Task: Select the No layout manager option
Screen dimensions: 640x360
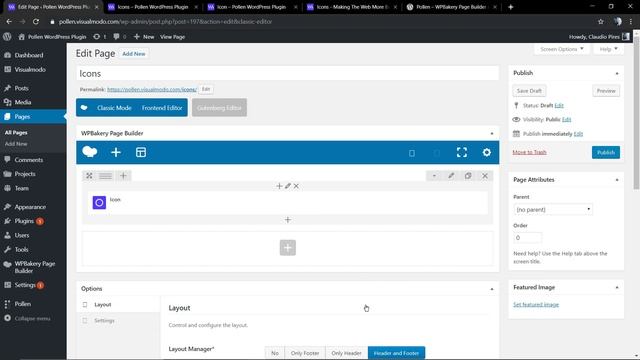Action: [x=275, y=353]
